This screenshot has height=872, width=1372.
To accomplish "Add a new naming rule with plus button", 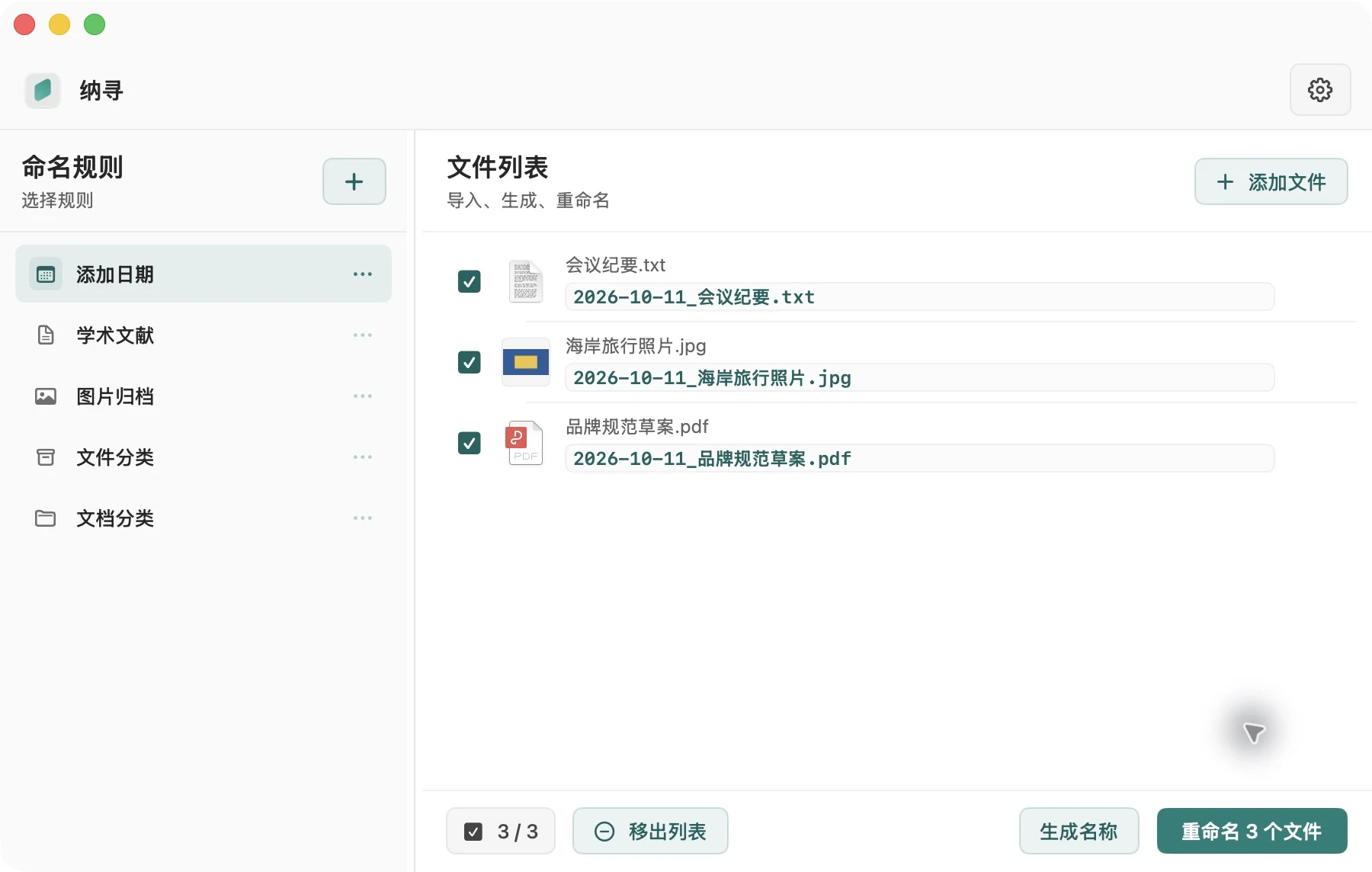I will pyautogui.click(x=354, y=181).
